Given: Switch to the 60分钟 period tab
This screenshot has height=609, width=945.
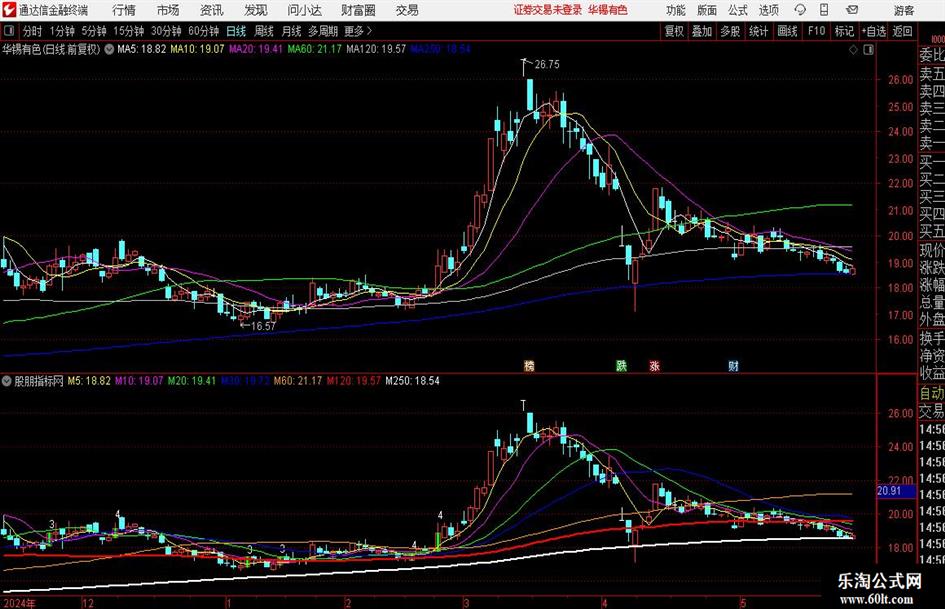Looking at the screenshot, I should (x=204, y=31).
